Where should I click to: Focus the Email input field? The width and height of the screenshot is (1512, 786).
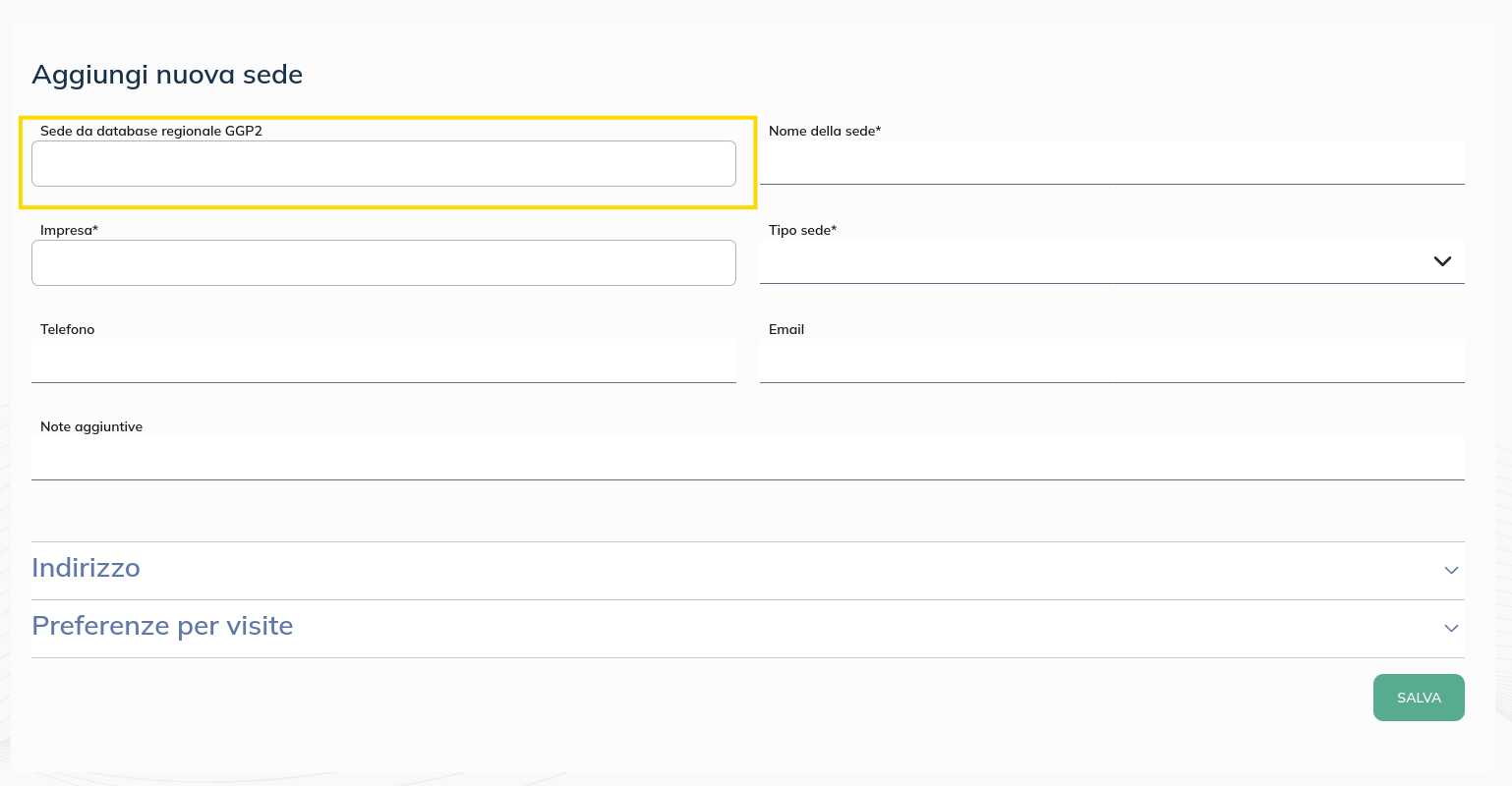click(1111, 361)
